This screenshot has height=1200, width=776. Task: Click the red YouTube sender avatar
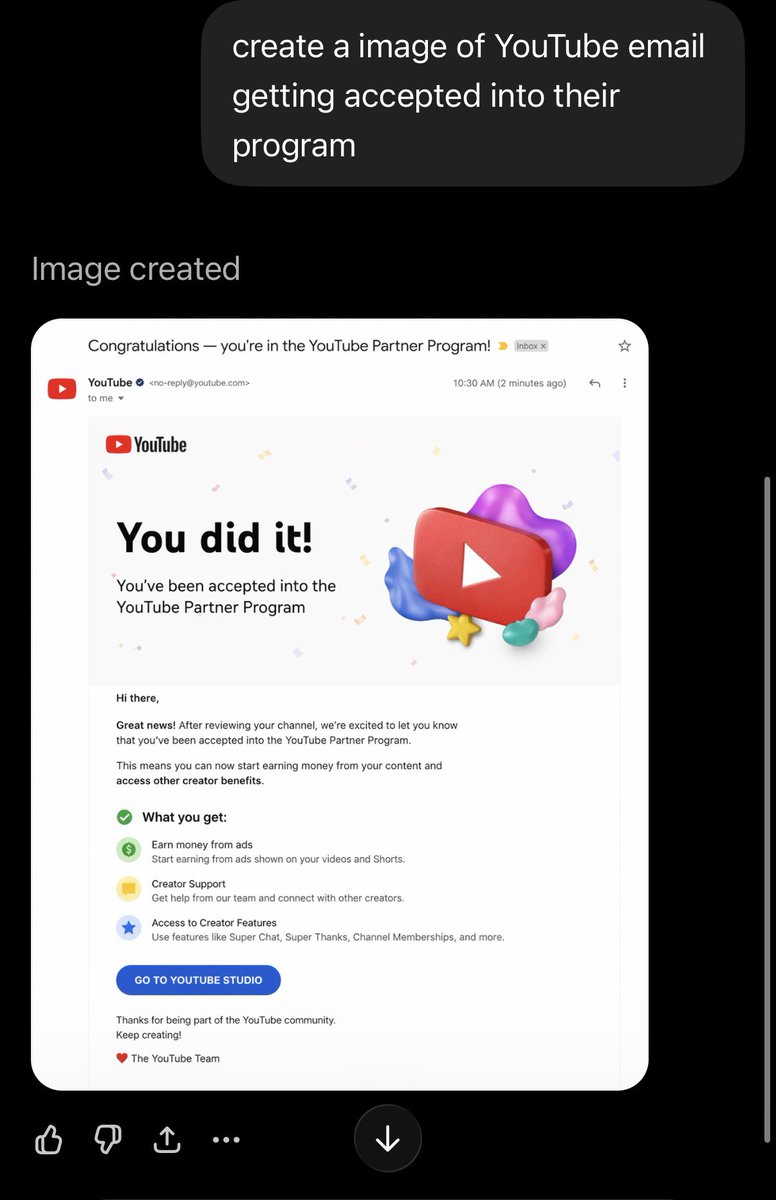pos(62,388)
